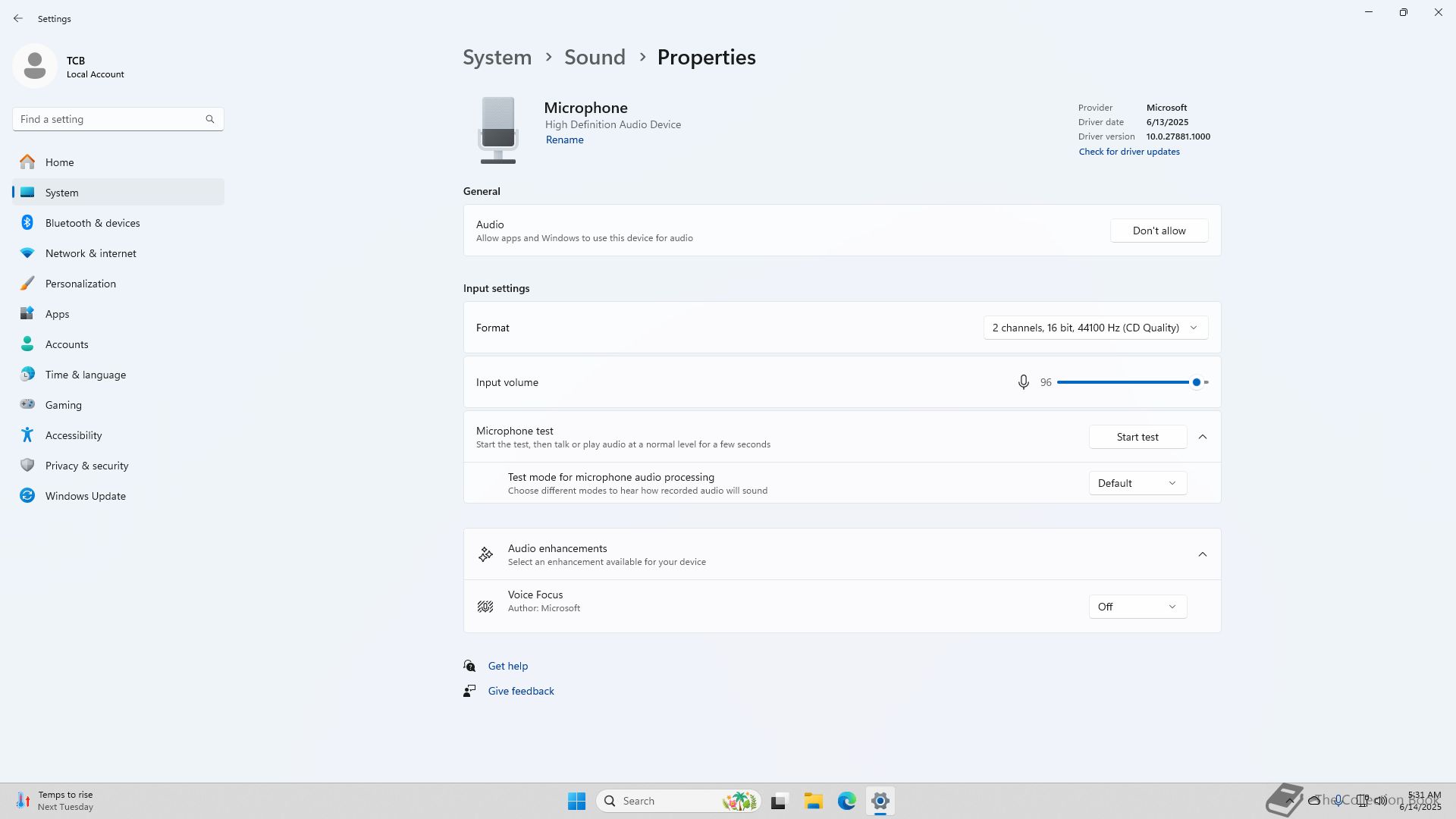Open the Voice Focus Off dropdown
This screenshot has width=1456, height=819.
pyautogui.click(x=1137, y=607)
